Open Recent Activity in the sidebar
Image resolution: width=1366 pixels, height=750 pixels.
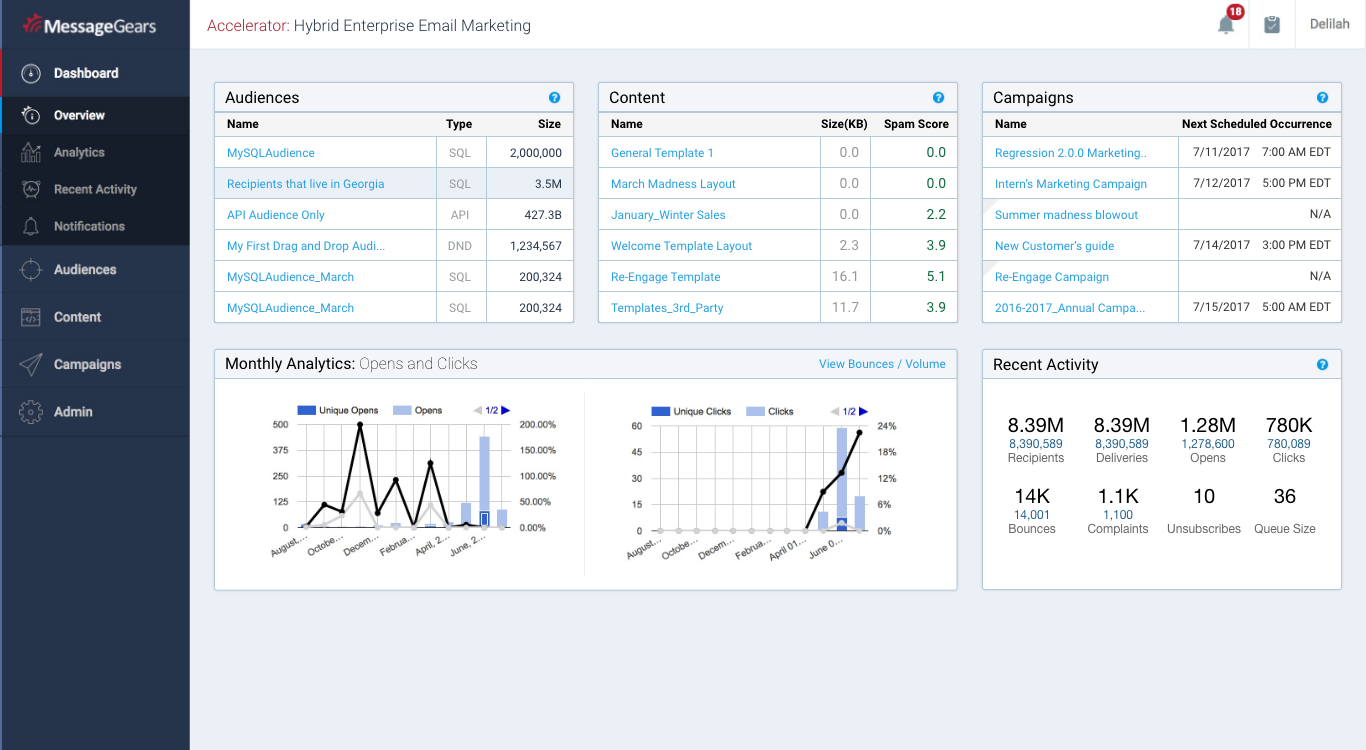[95, 189]
